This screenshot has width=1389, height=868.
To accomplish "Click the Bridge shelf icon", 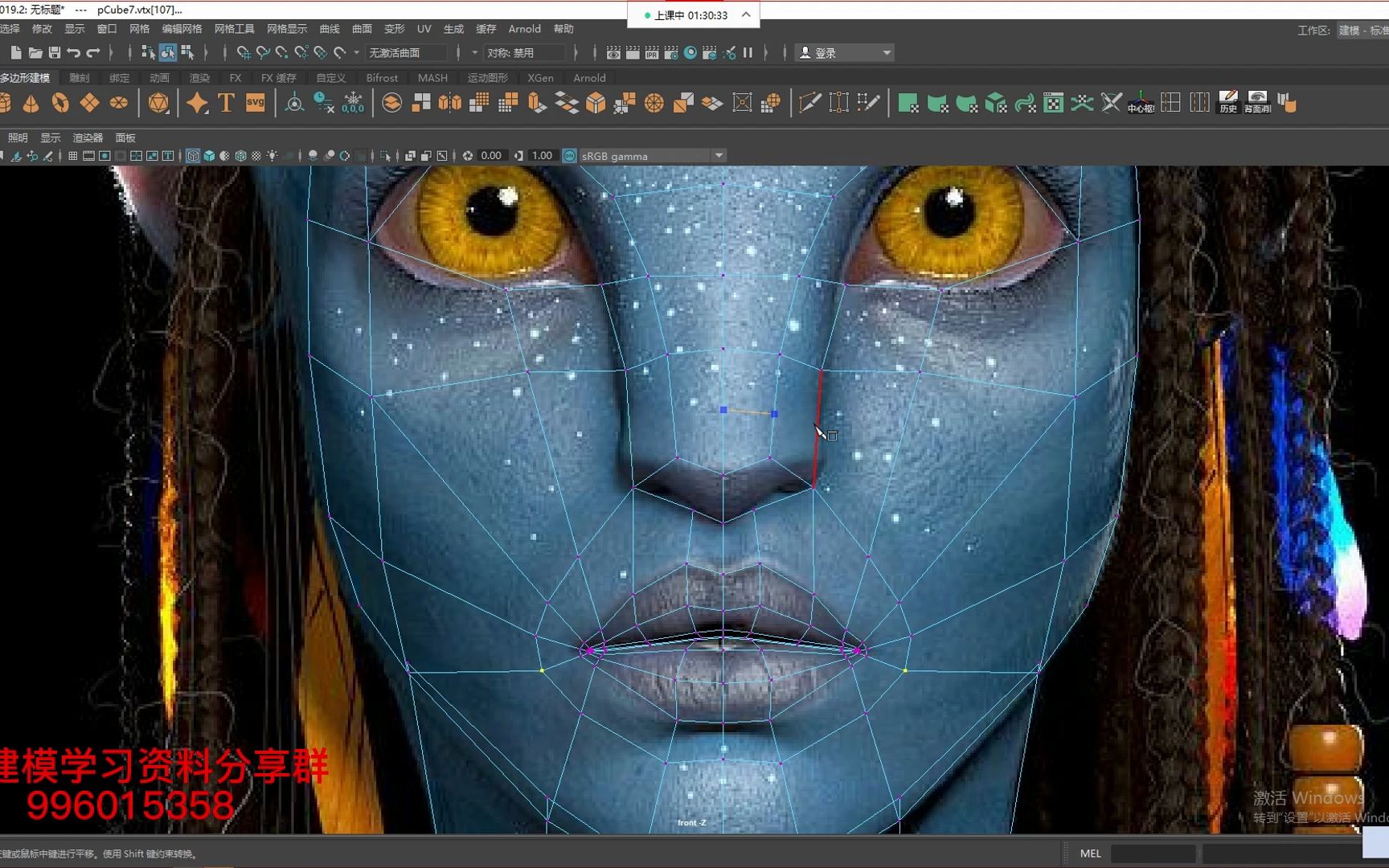I will point(567,103).
